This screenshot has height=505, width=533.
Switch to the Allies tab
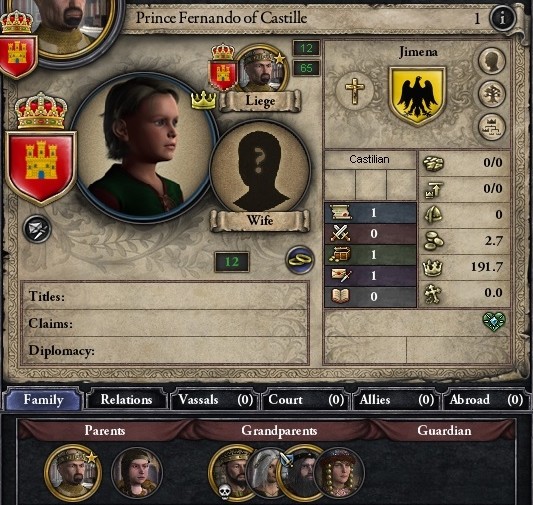[396, 400]
